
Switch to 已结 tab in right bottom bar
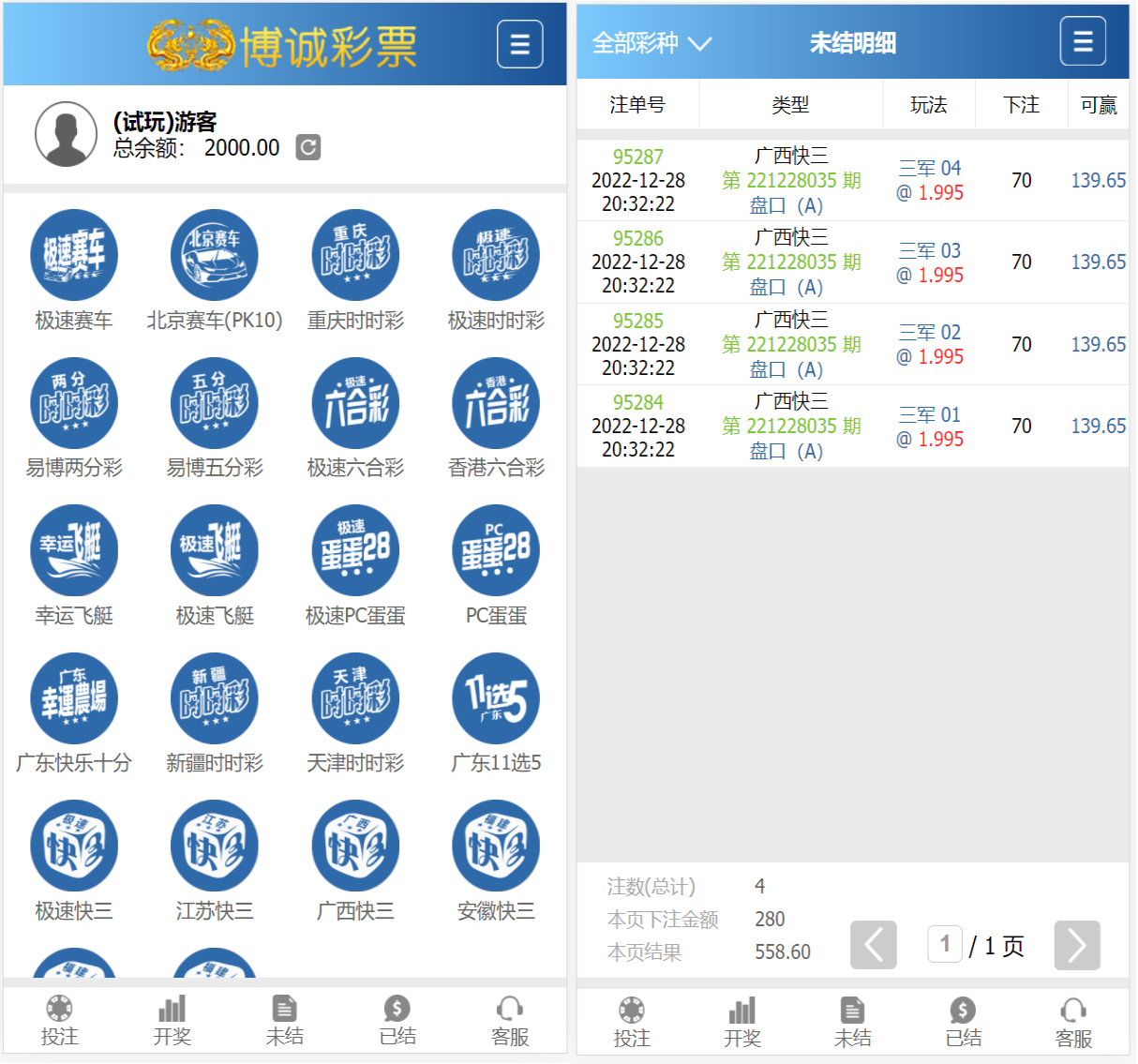(963, 1022)
